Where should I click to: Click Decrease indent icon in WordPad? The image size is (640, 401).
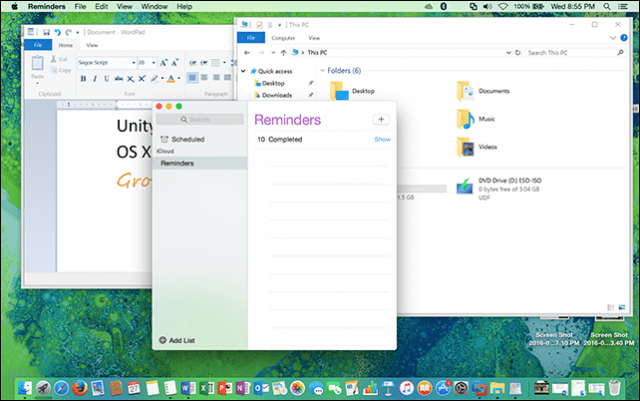(193, 62)
